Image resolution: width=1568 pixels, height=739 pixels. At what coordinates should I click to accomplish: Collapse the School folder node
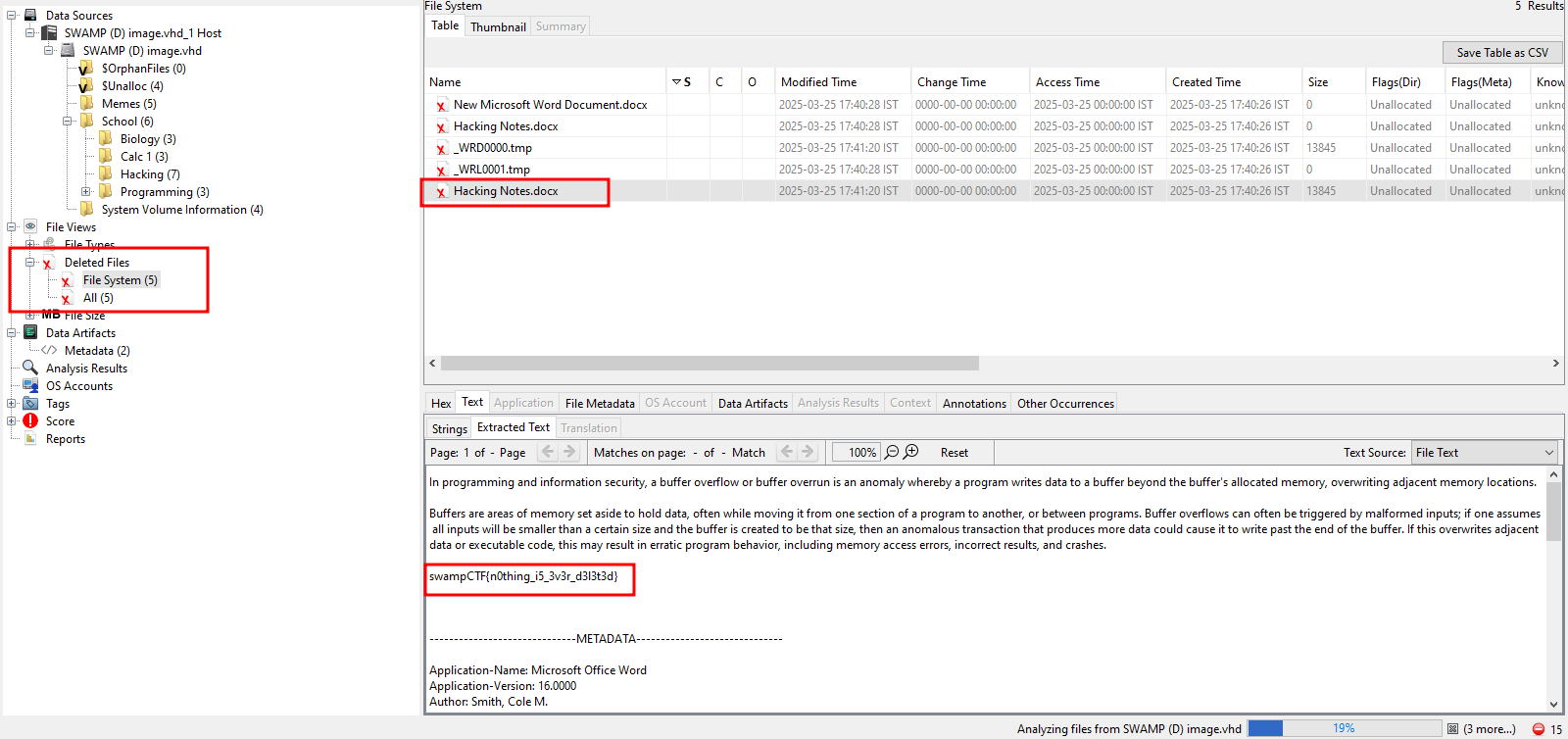[68, 121]
